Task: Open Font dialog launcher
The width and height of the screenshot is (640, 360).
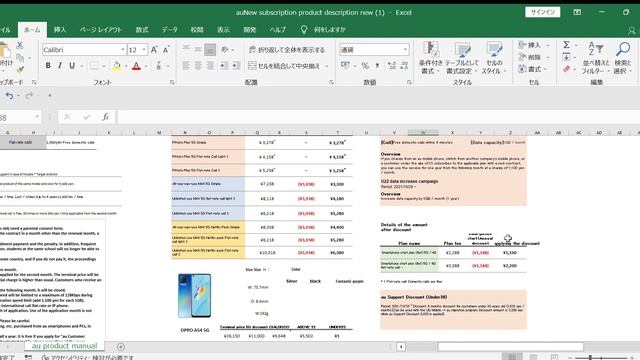Action: click(x=172, y=82)
